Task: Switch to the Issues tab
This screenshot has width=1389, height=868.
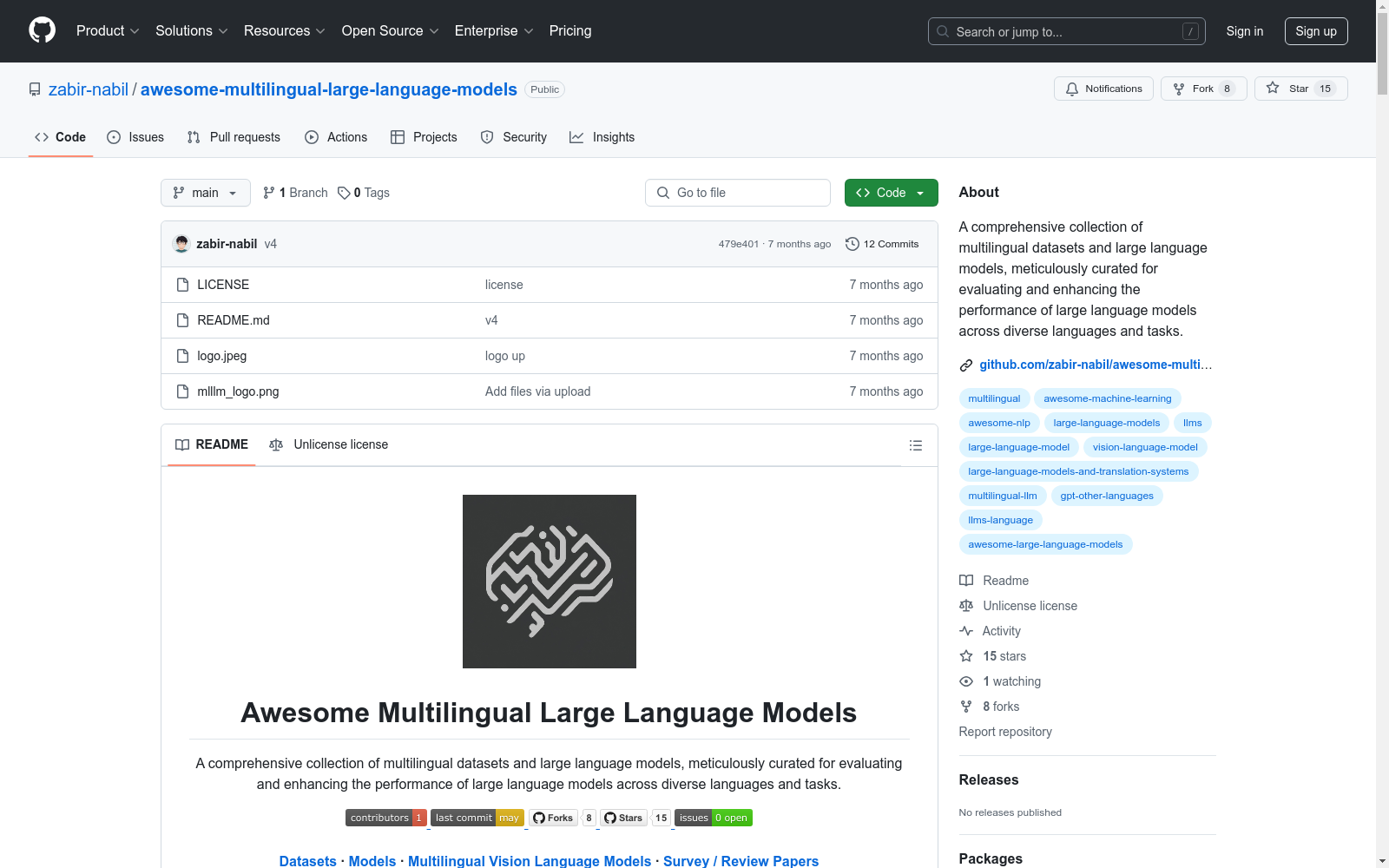Action: coord(135,137)
